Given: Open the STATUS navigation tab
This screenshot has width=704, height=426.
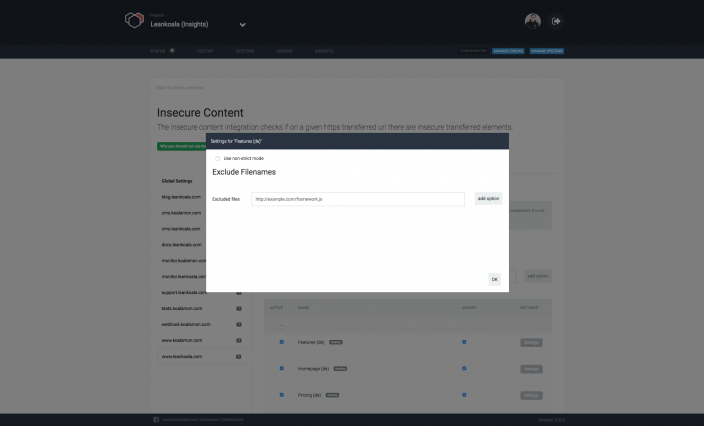Looking at the screenshot, I should [x=157, y=51].
